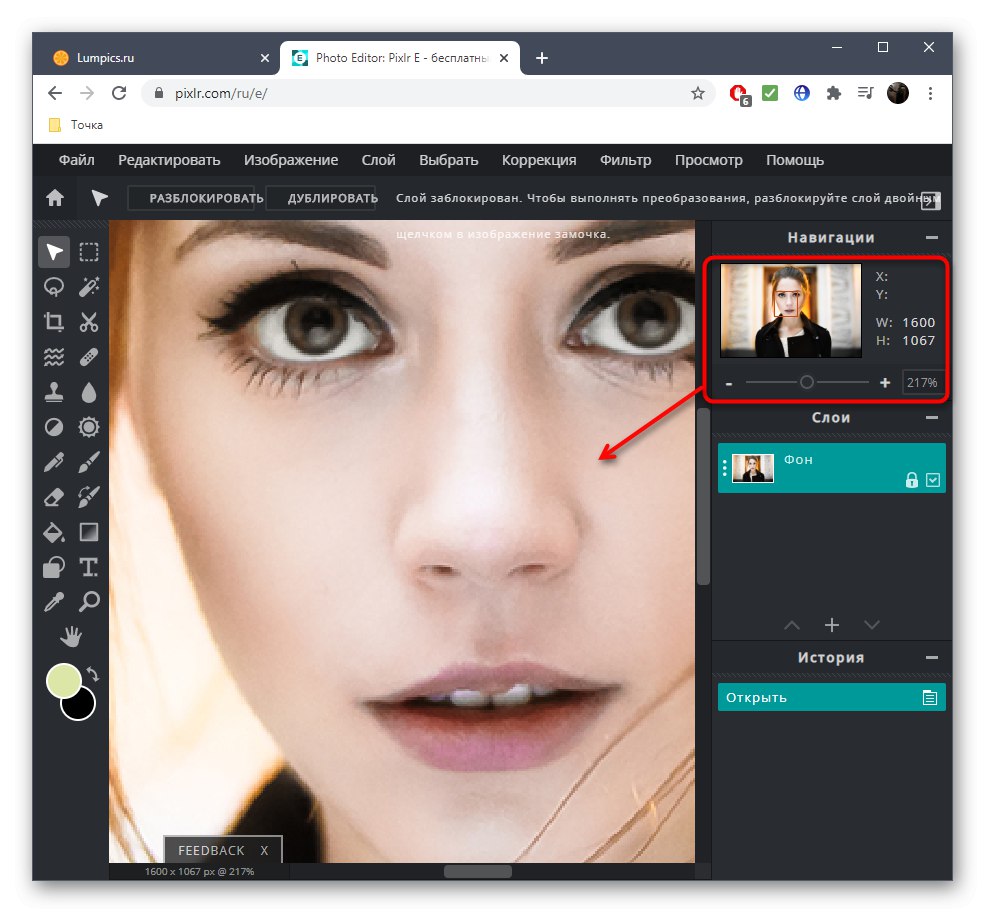Image resolution: width=985 pixels, height=913 pixels.
Task: Zoom in with the navigator plus button
Action: [885, 383]
